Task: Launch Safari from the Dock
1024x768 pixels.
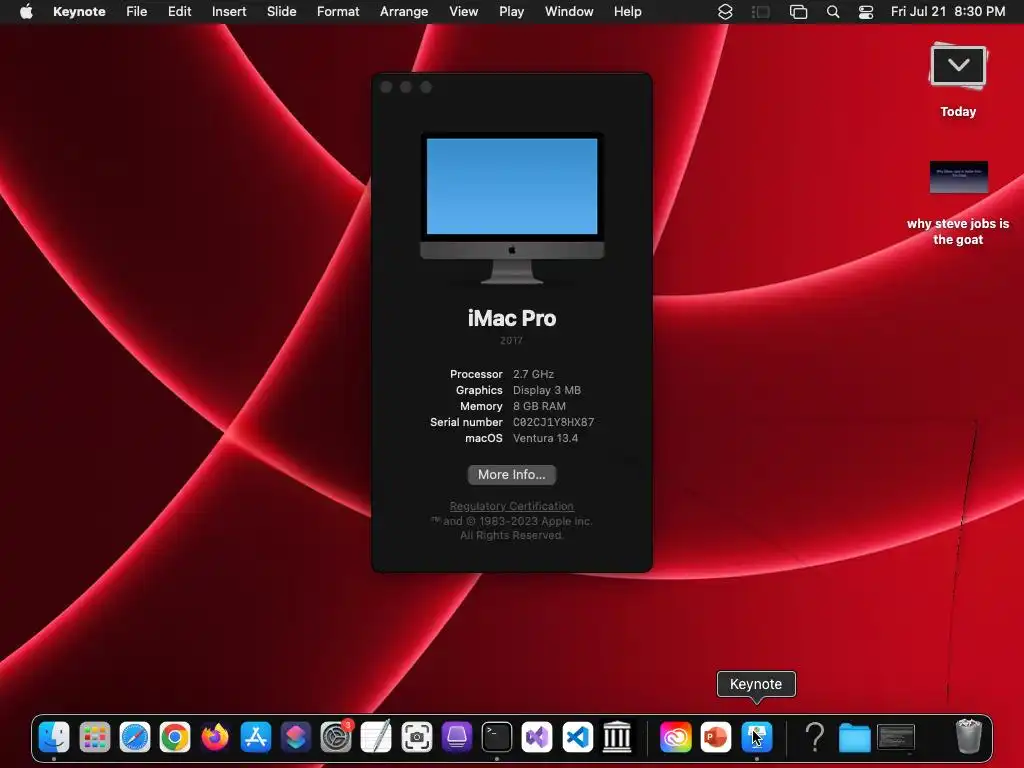Action: 135,737
